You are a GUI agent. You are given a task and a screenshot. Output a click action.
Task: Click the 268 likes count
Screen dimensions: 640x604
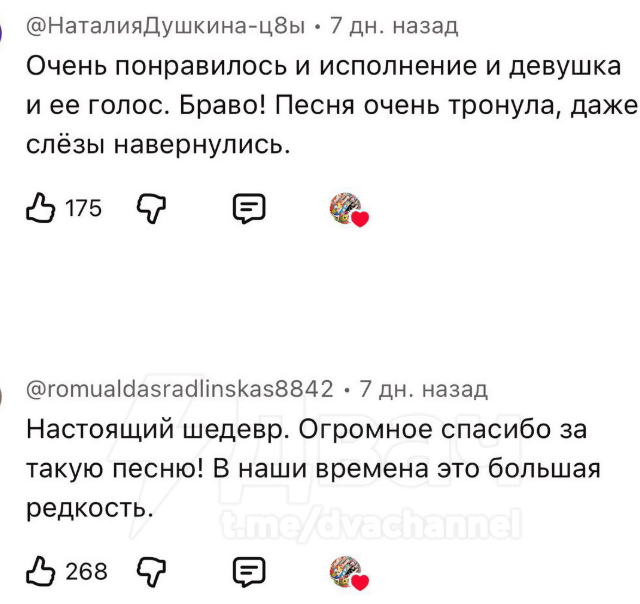pos(86,571)
